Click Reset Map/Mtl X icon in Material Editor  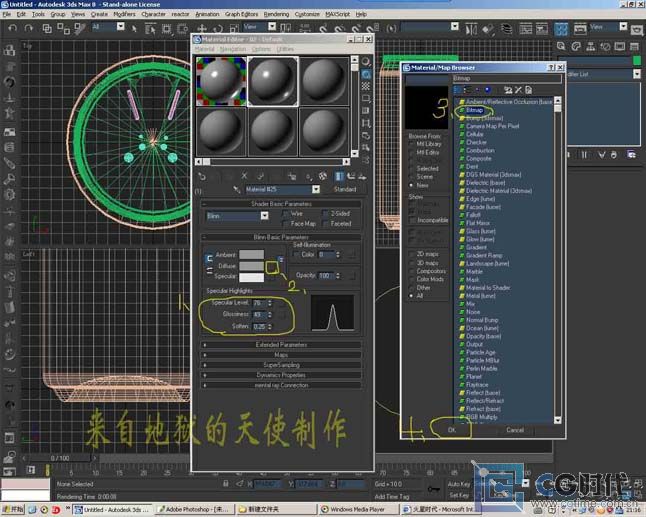[244, 176]
